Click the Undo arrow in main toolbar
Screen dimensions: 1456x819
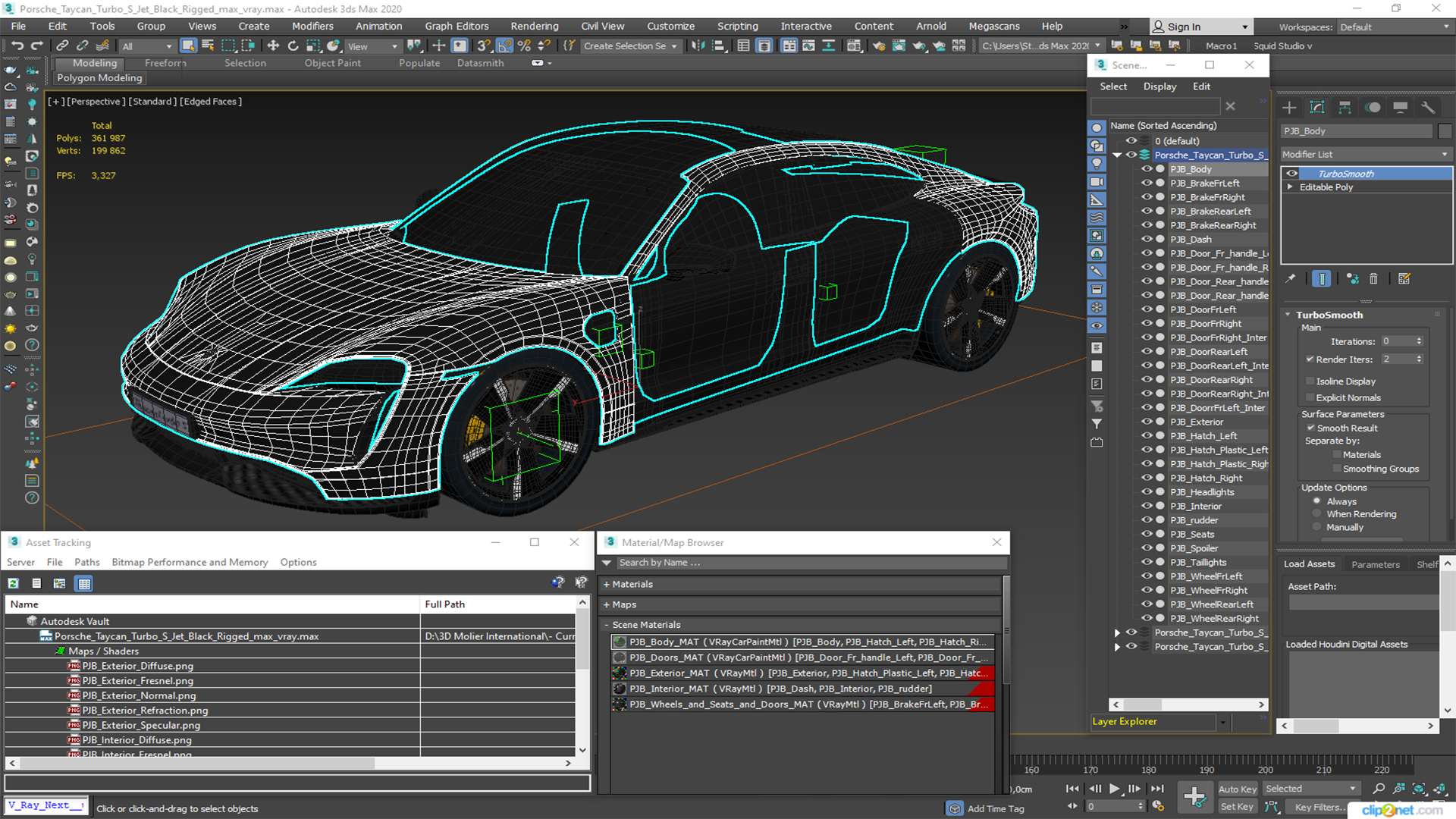(17, 45)
